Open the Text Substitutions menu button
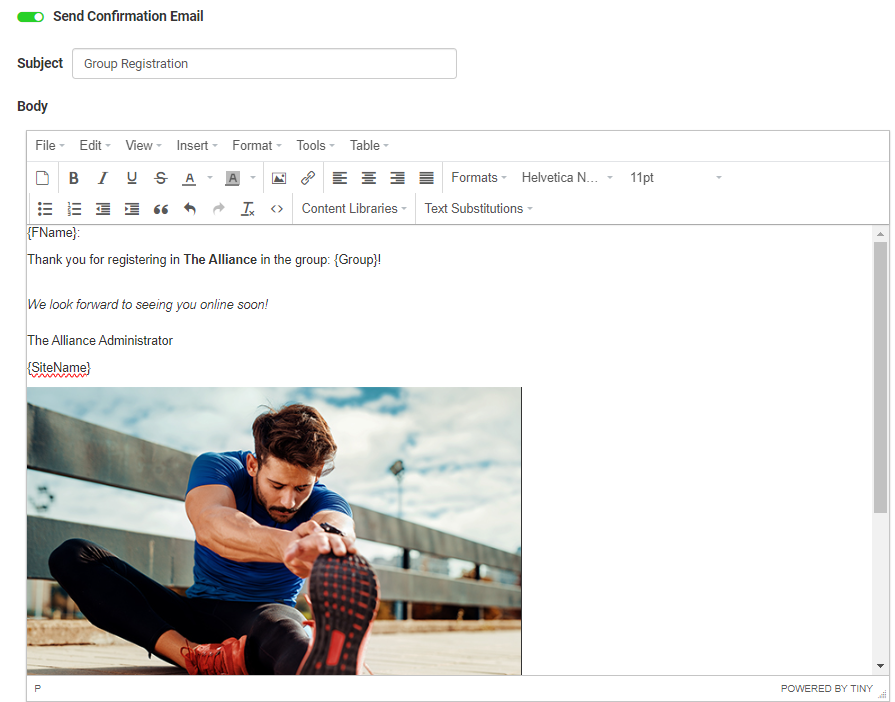Screen dimensions: 895x702 tap(478, 209)
